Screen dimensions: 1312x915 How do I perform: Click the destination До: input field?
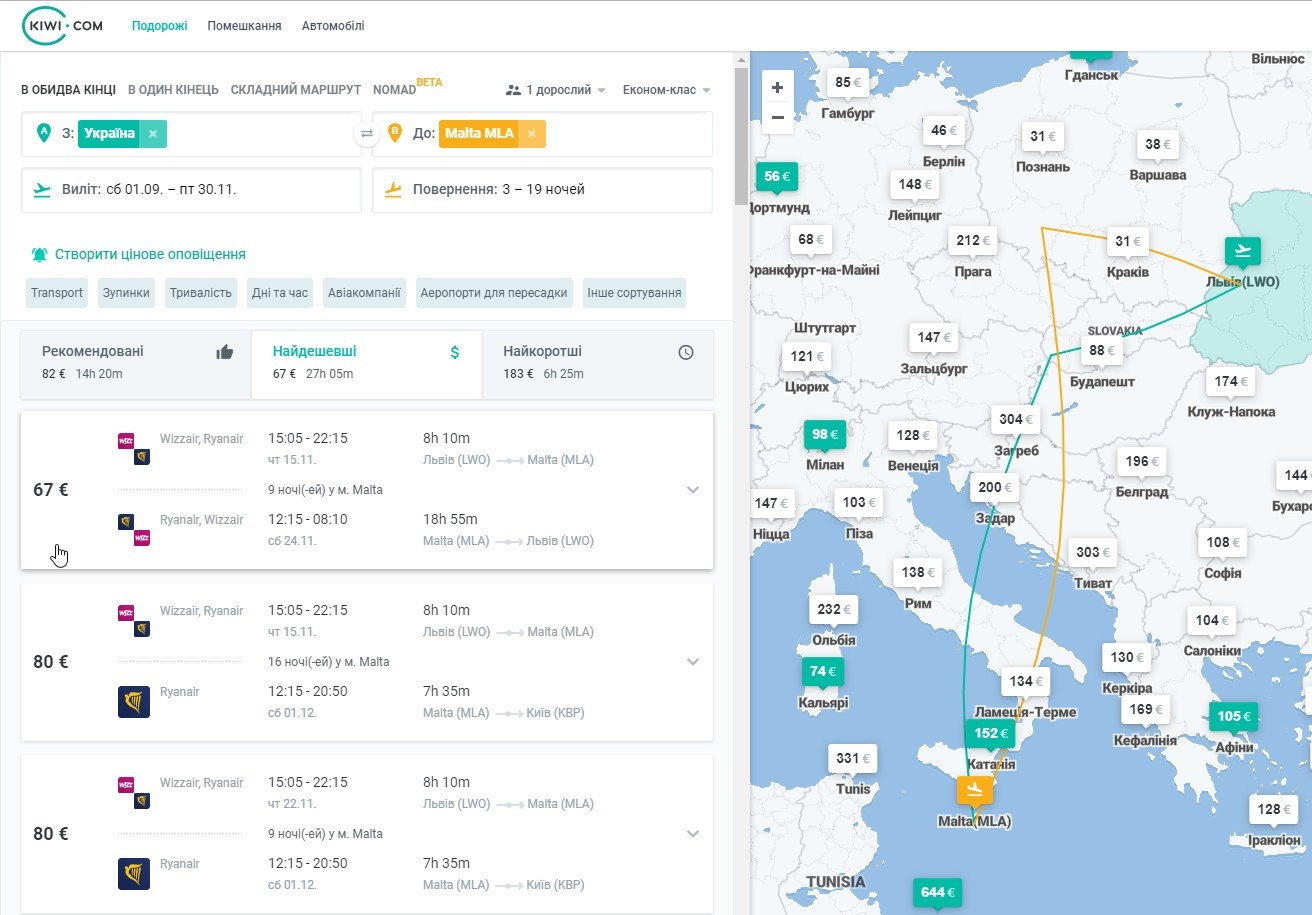pyautogui.click(x=542, y=134)
